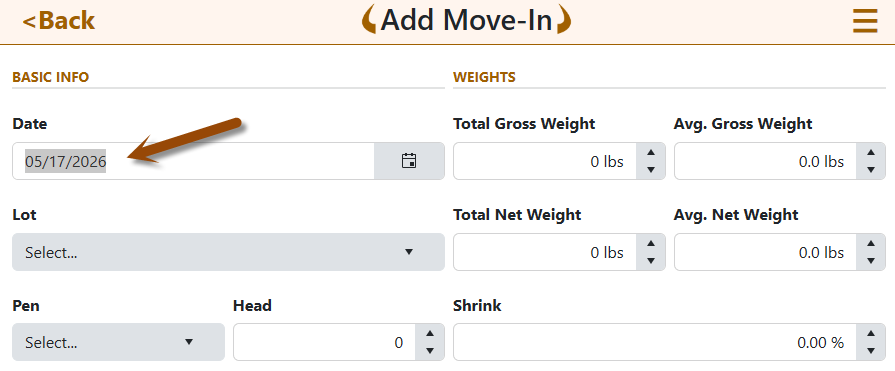Decrease Shrink percentage with down arrow

[871, 351]
